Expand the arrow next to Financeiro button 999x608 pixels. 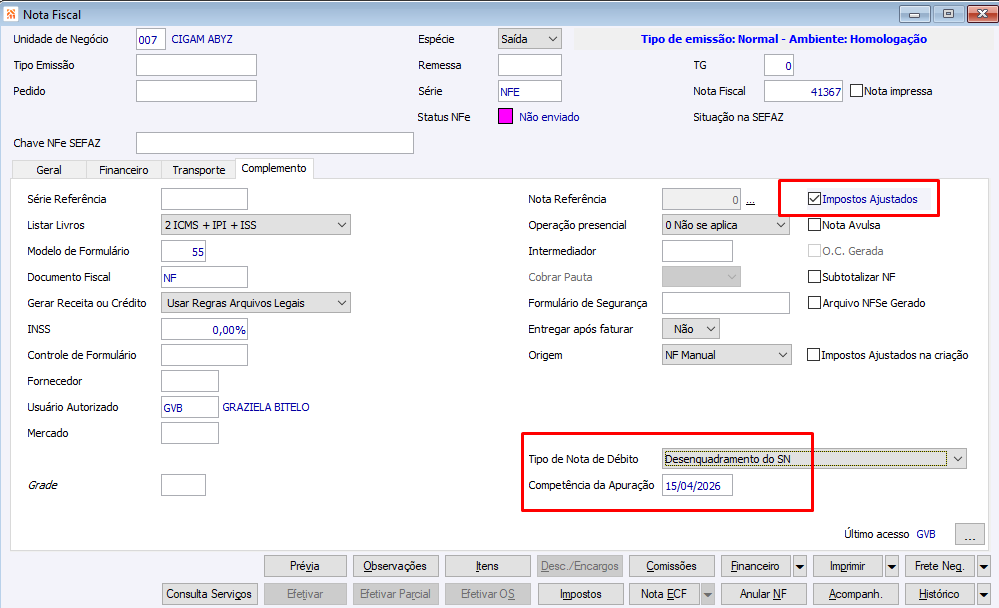point(800,566)
